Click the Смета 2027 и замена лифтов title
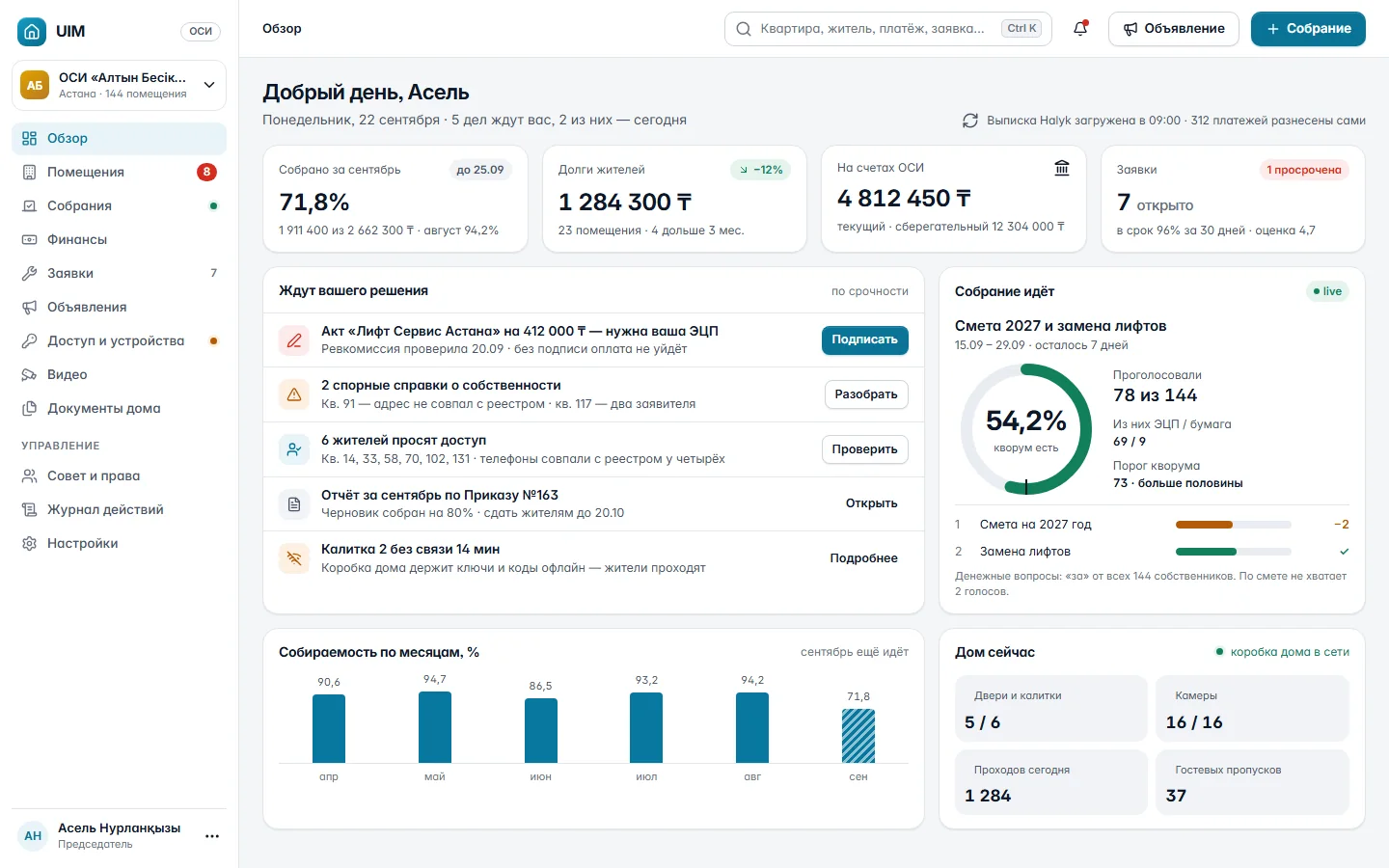 tap(1061, 326)
